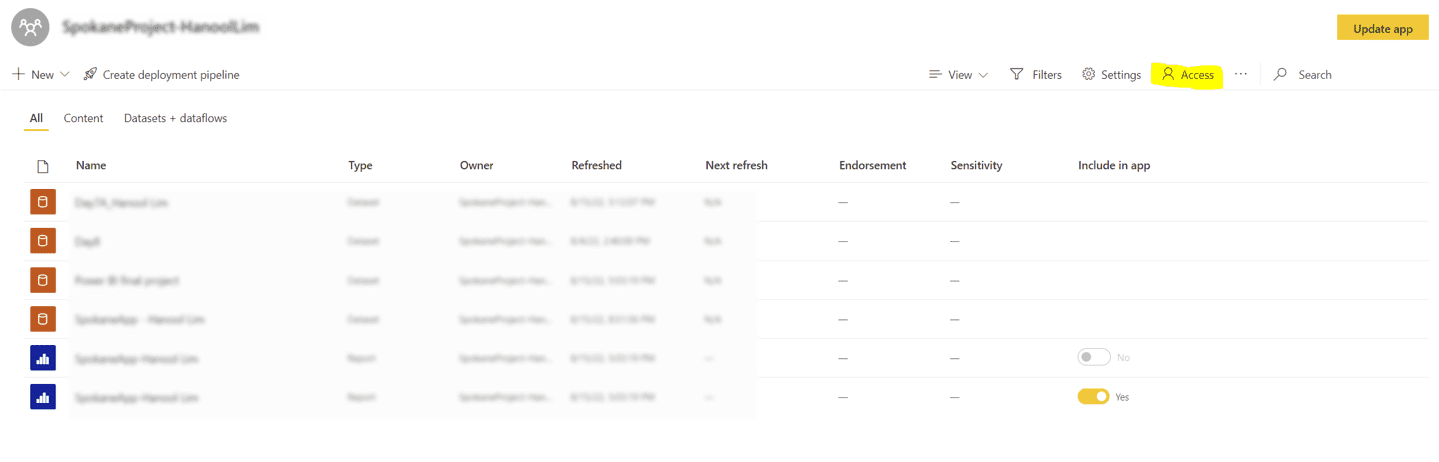Expand the View options dropdown
This screenshot has height=462, width=1439.
(958, 74)
